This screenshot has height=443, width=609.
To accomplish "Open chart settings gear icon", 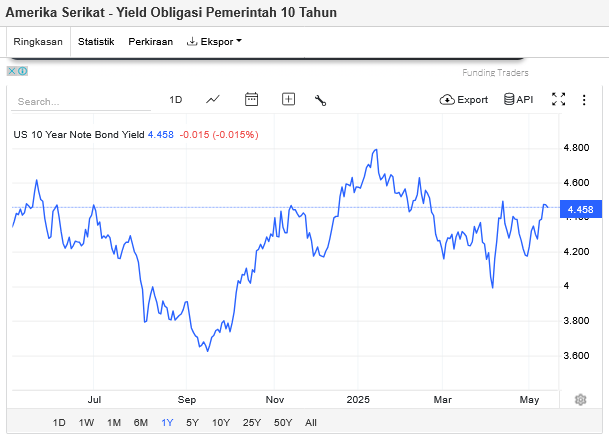I will (x=580, y=400).
